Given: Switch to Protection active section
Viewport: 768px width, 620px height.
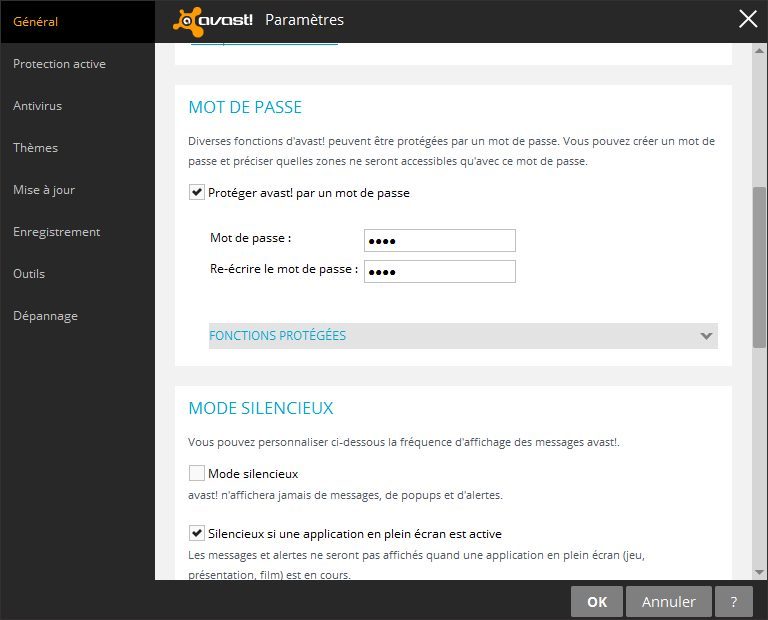Looking at the screenshot, I should coord(59,64).
